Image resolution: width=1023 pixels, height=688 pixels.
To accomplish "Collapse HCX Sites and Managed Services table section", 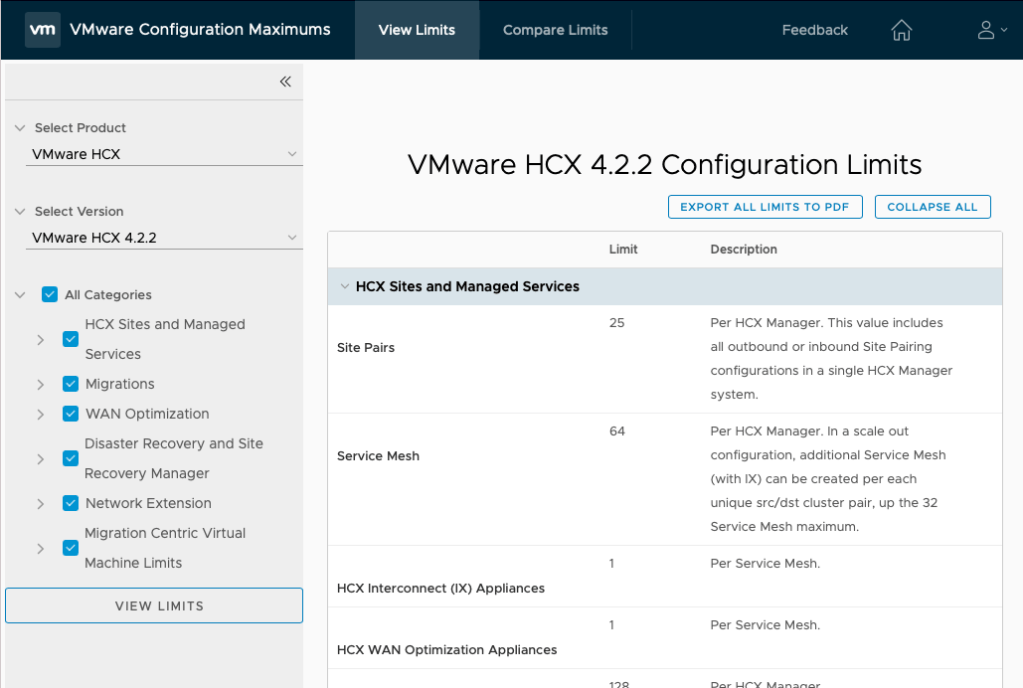I will pyautogui.click(x=344, y=287).
